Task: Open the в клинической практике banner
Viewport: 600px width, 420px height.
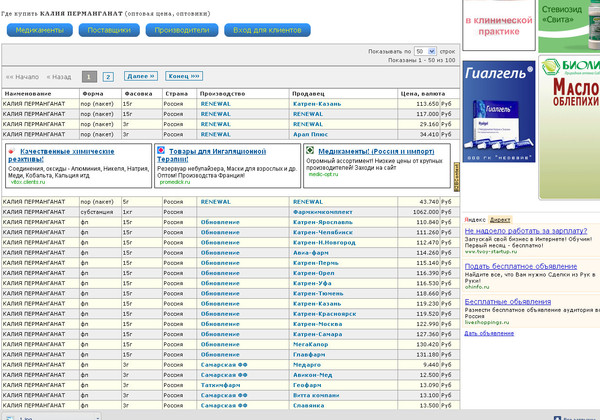Action: pos(499,25)
